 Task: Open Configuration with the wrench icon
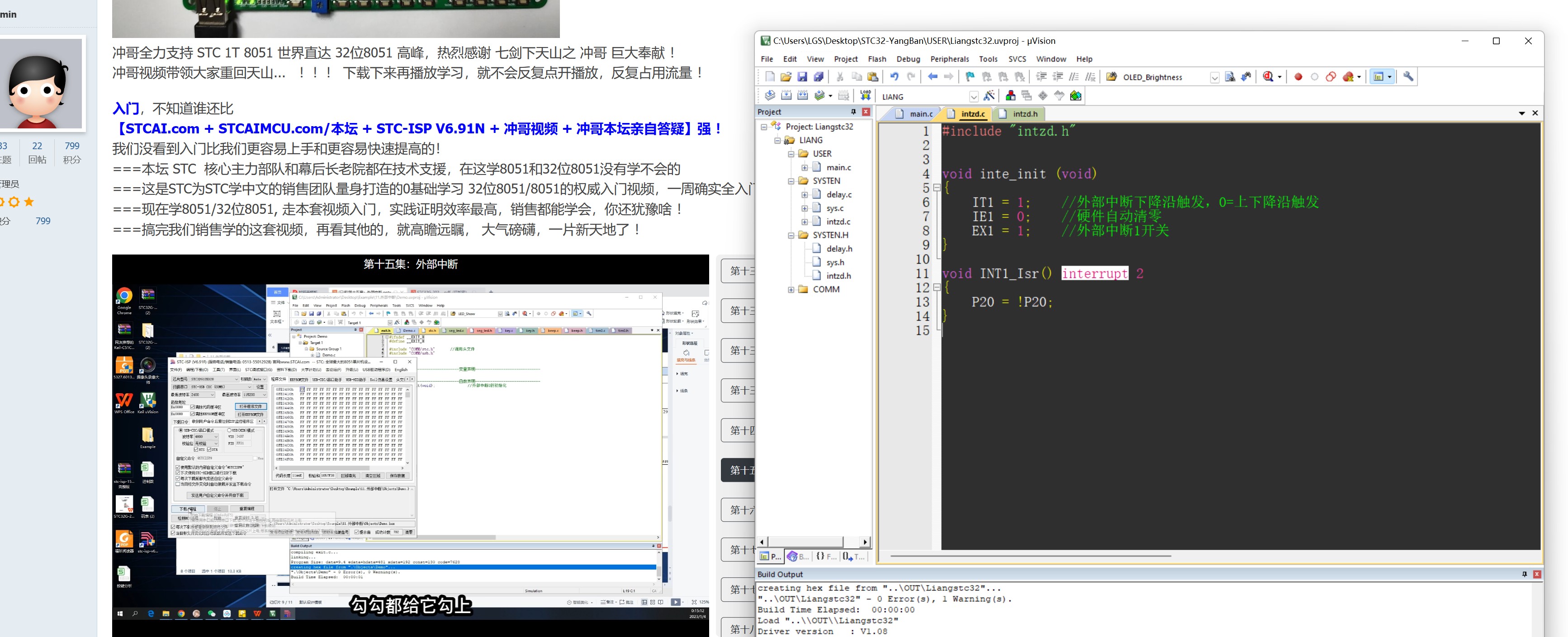1408,77
